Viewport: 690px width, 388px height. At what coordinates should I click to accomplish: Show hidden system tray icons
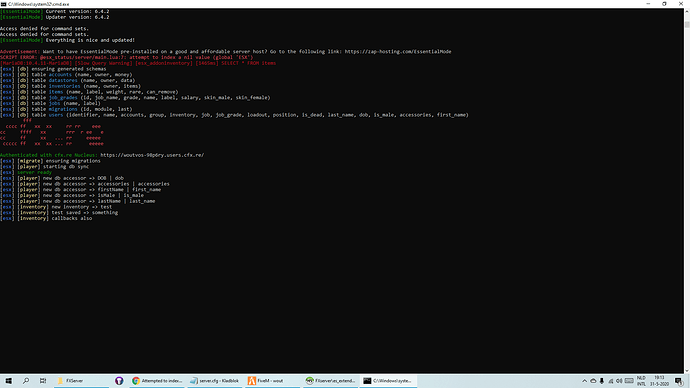click(x=584, y=381)
